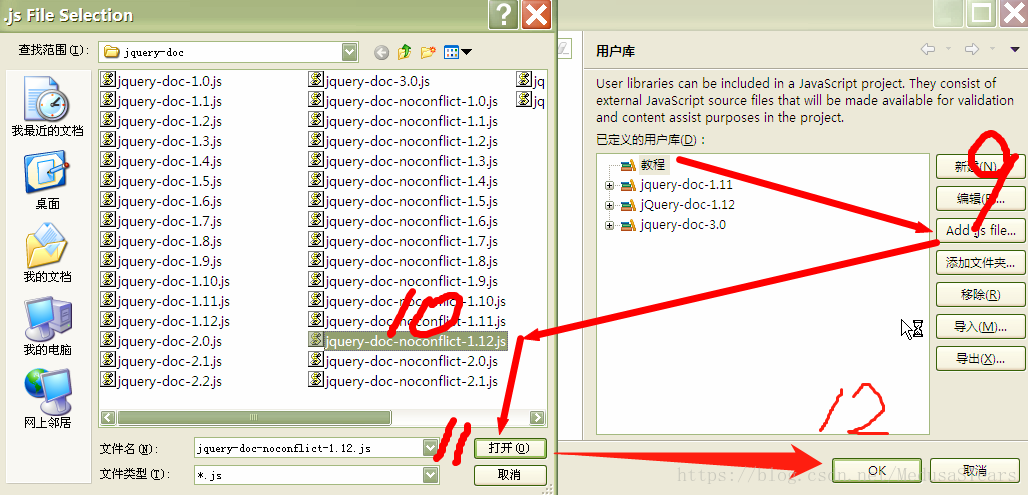Go up one folder level icon
1028x495 pixels.
[405, 52]
